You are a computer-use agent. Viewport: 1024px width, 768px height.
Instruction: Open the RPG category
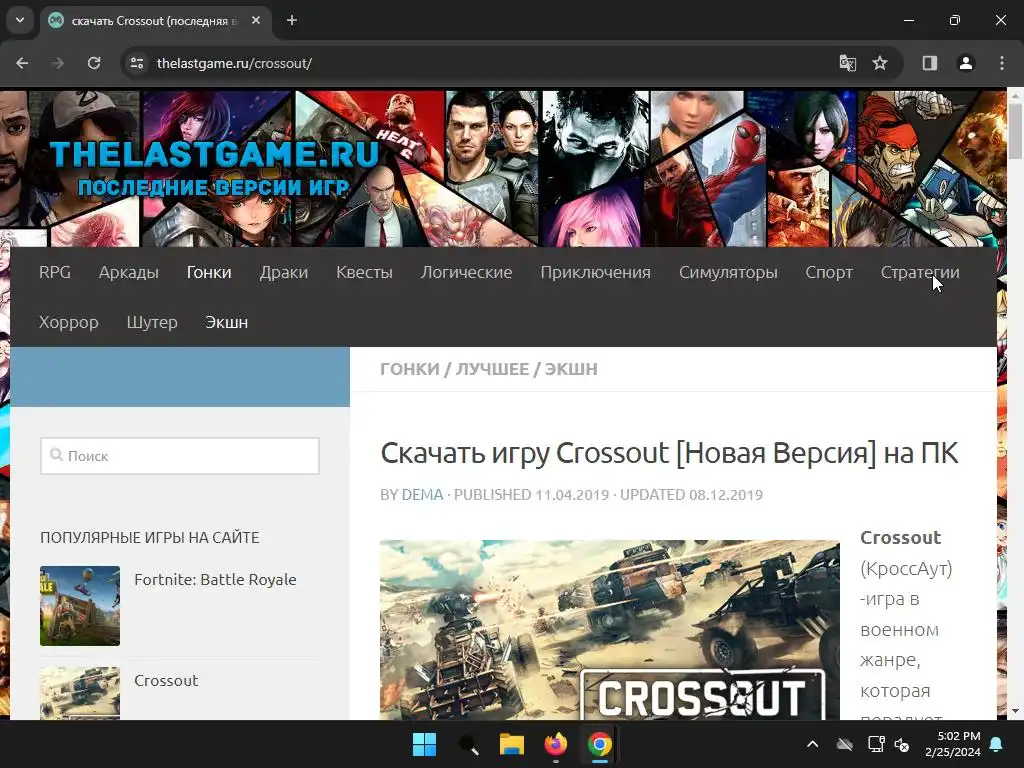click(55, 272)
